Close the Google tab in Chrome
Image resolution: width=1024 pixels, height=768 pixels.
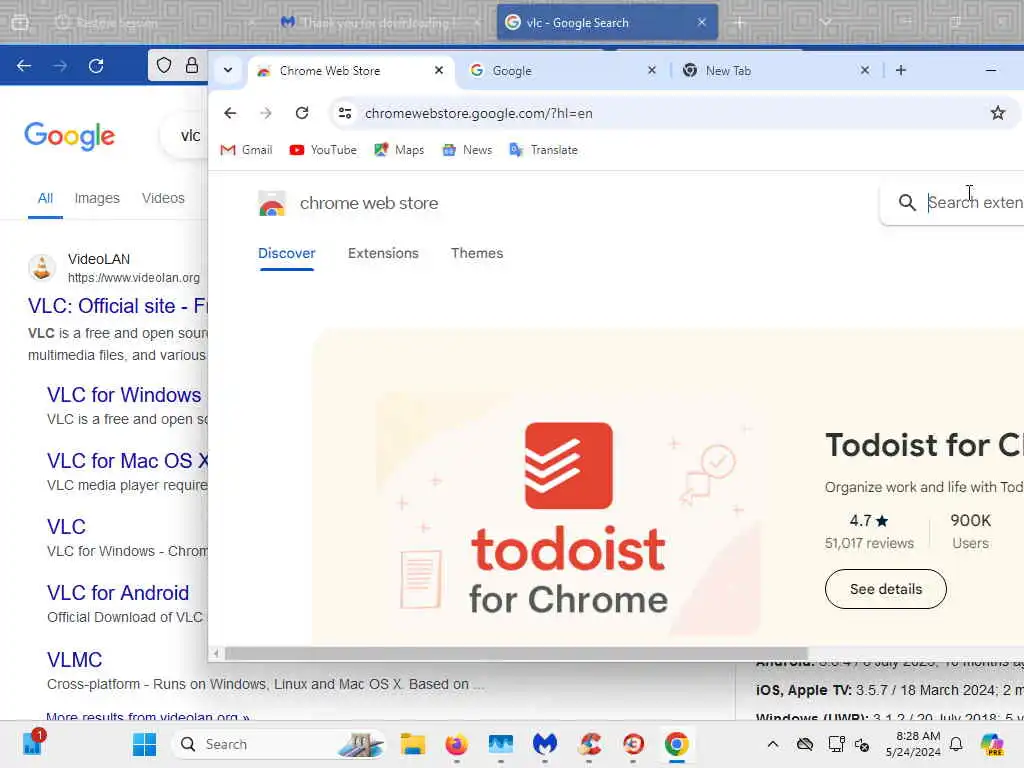(x=652, y=70)
